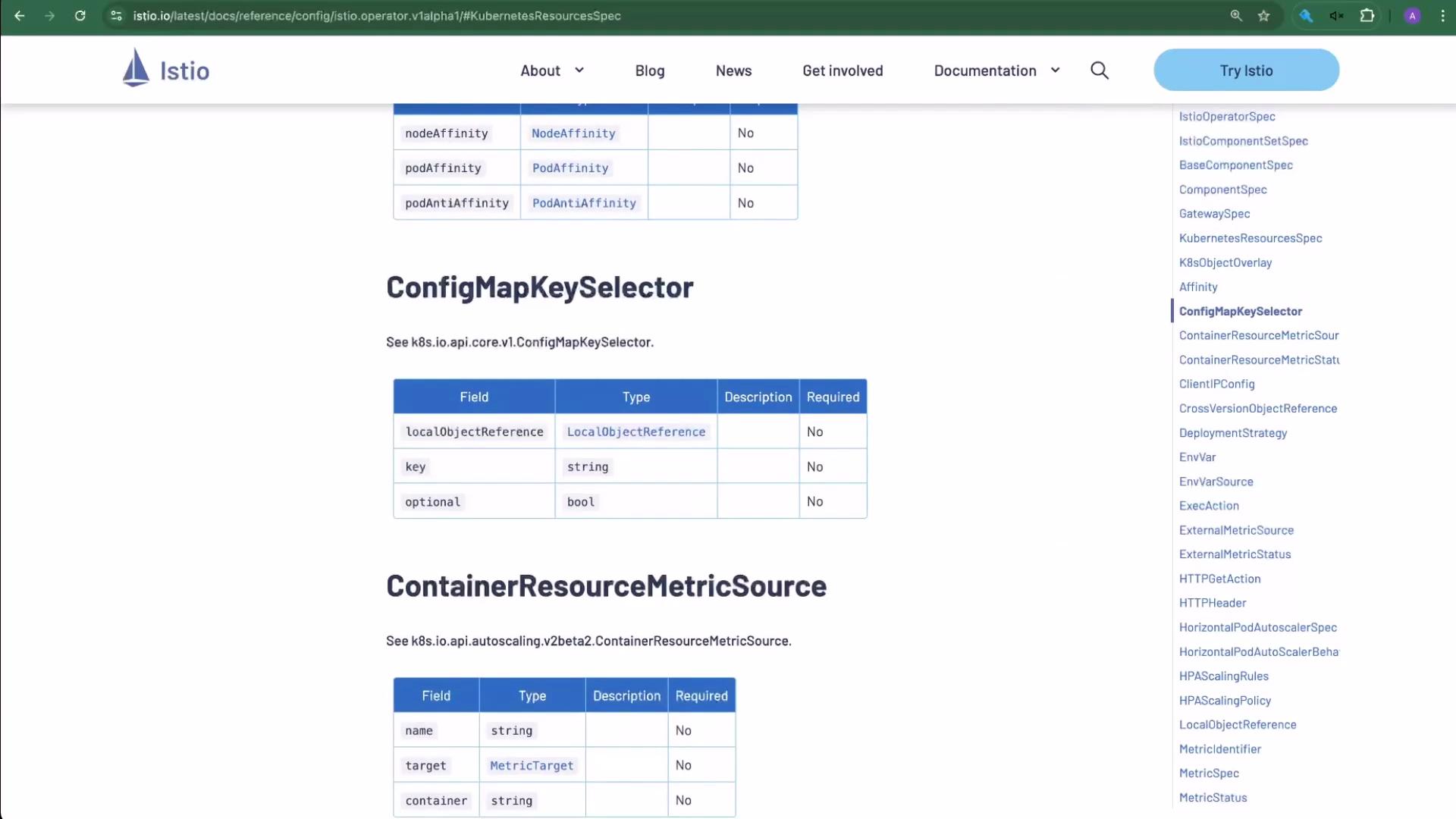
Task: Jump to BaseComponentSpec in sidebar
Action: (x=1235, y=165)
